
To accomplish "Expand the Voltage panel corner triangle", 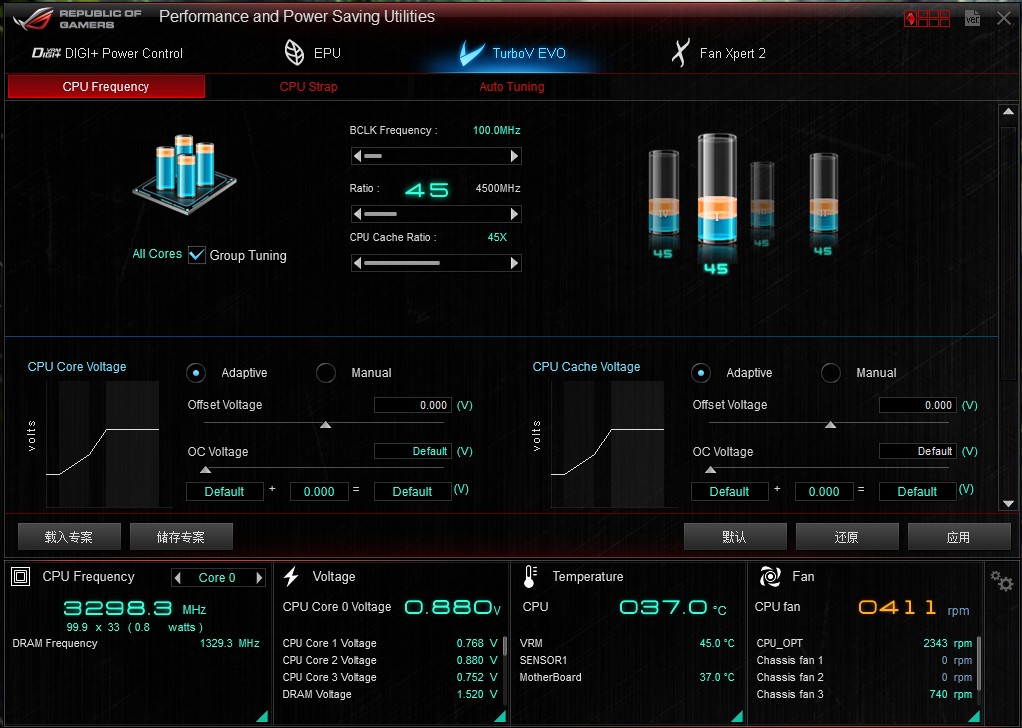I will click(x=500, y=716).
